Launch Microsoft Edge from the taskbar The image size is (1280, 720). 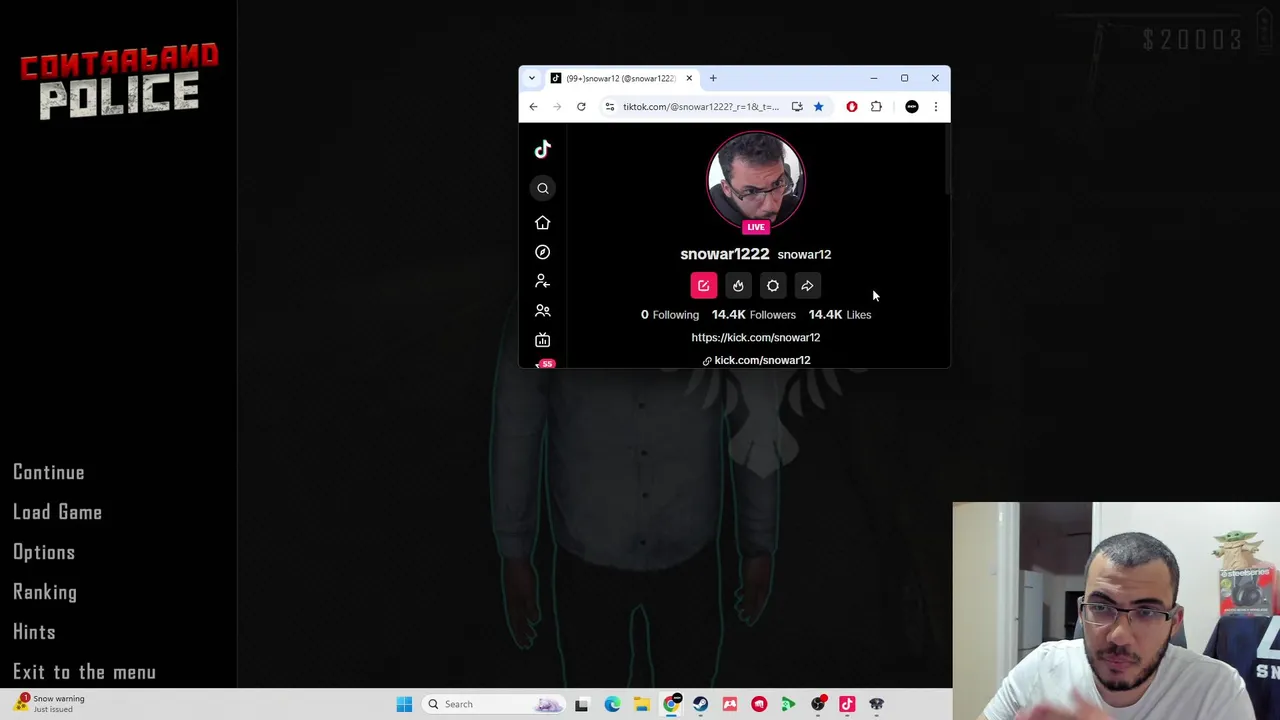click(612, 704)
